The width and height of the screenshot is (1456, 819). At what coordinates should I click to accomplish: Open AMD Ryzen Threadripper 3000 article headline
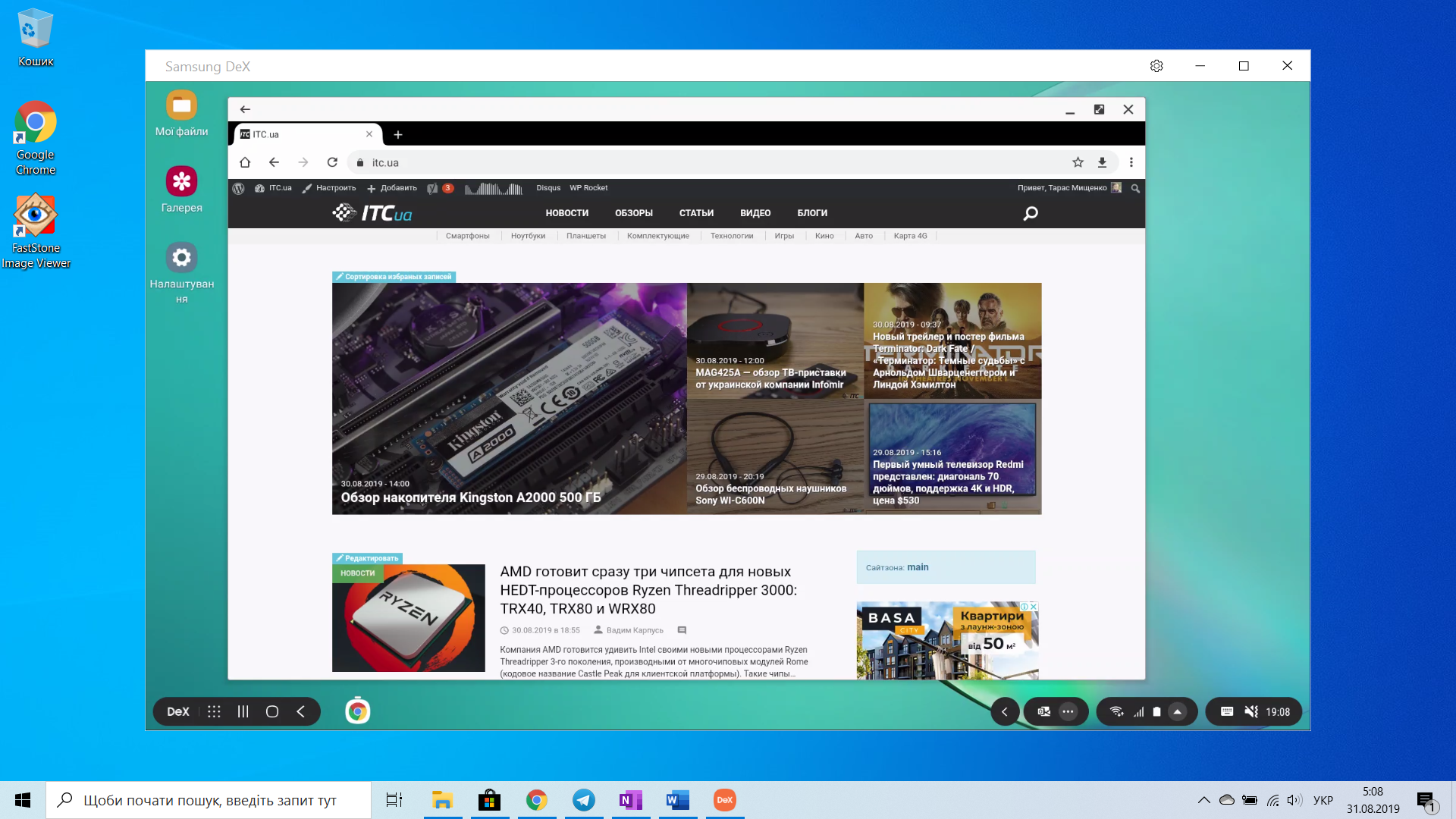tap(648, 590)
